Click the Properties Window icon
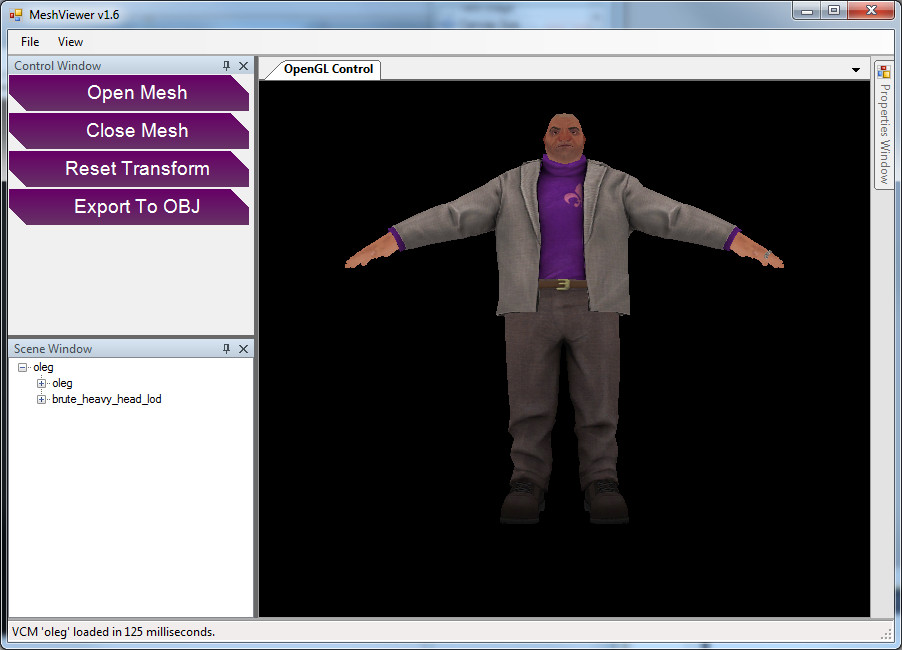The width and height of the screenshot is (902, 650). coord(884,72)
